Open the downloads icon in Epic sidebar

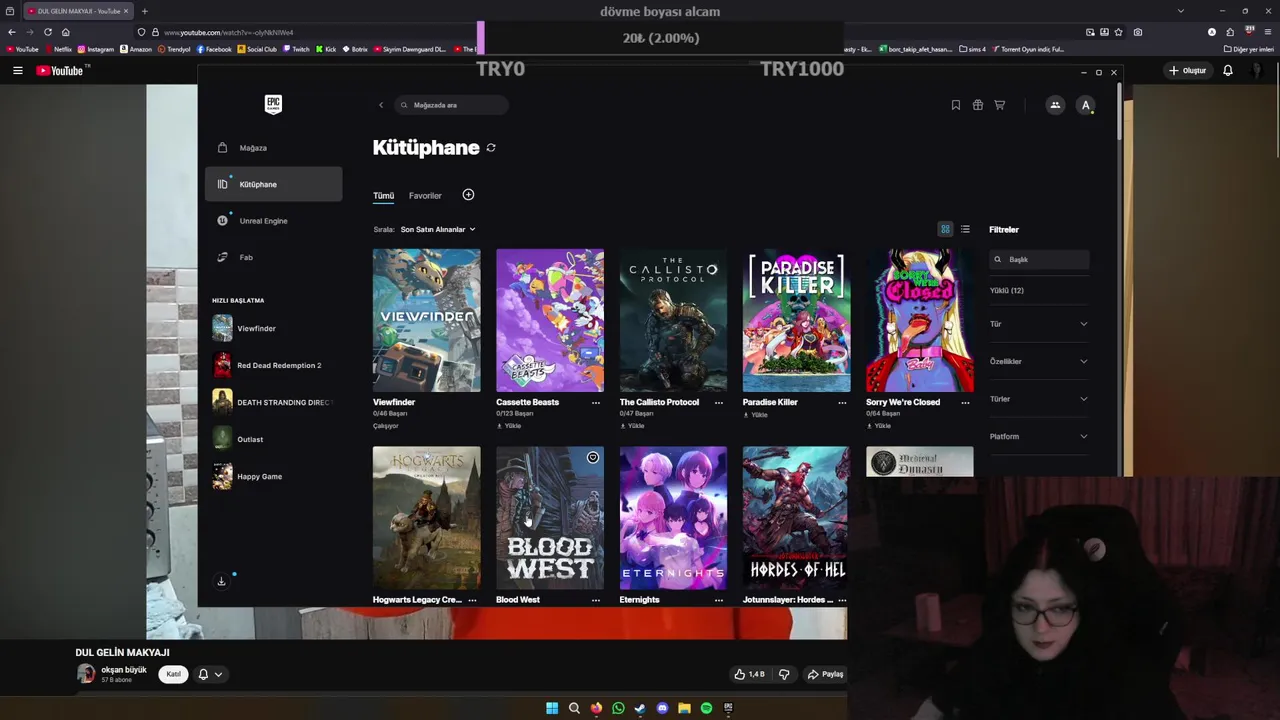coord(222,581)
